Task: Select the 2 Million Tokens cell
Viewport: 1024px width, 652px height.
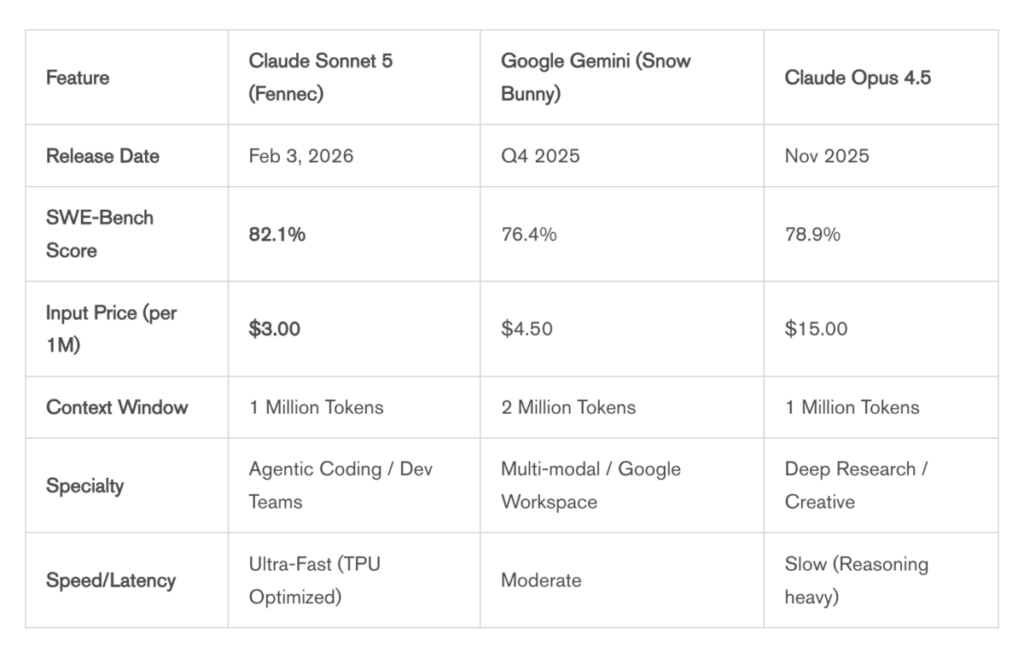Action: tap(568, 407)
